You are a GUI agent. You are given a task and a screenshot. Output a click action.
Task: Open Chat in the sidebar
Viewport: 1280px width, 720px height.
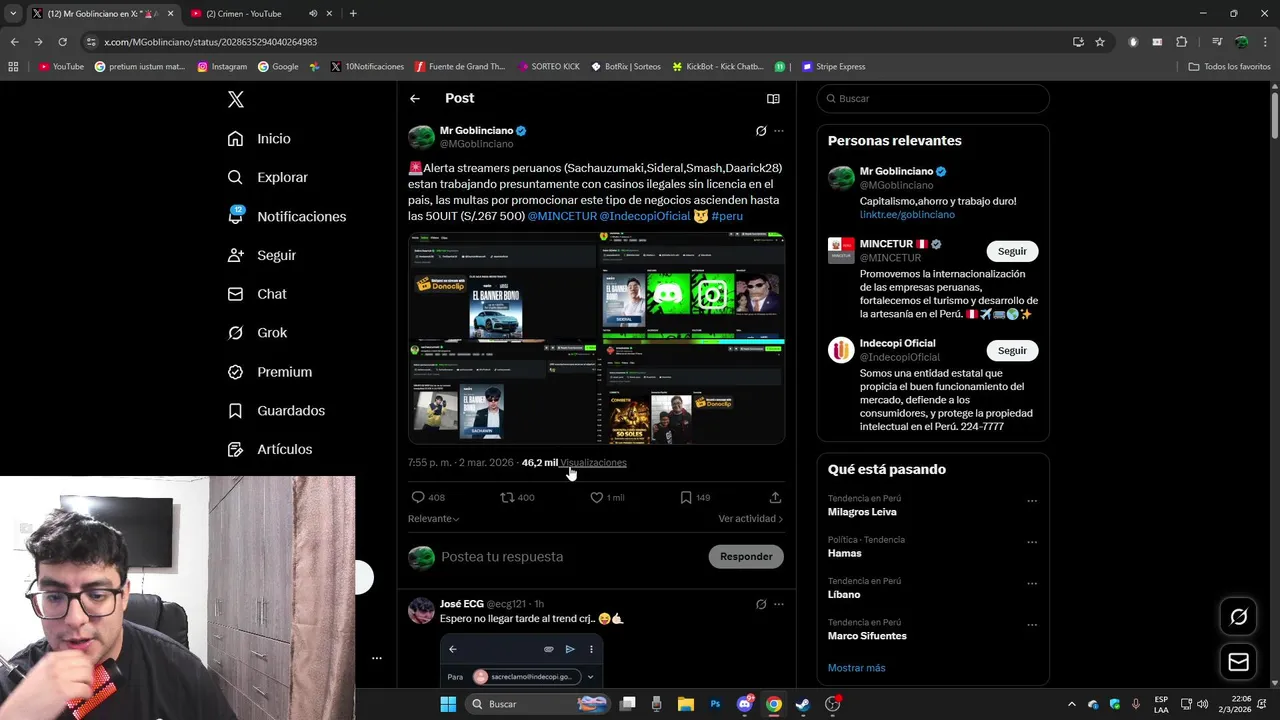coord(257,294)
